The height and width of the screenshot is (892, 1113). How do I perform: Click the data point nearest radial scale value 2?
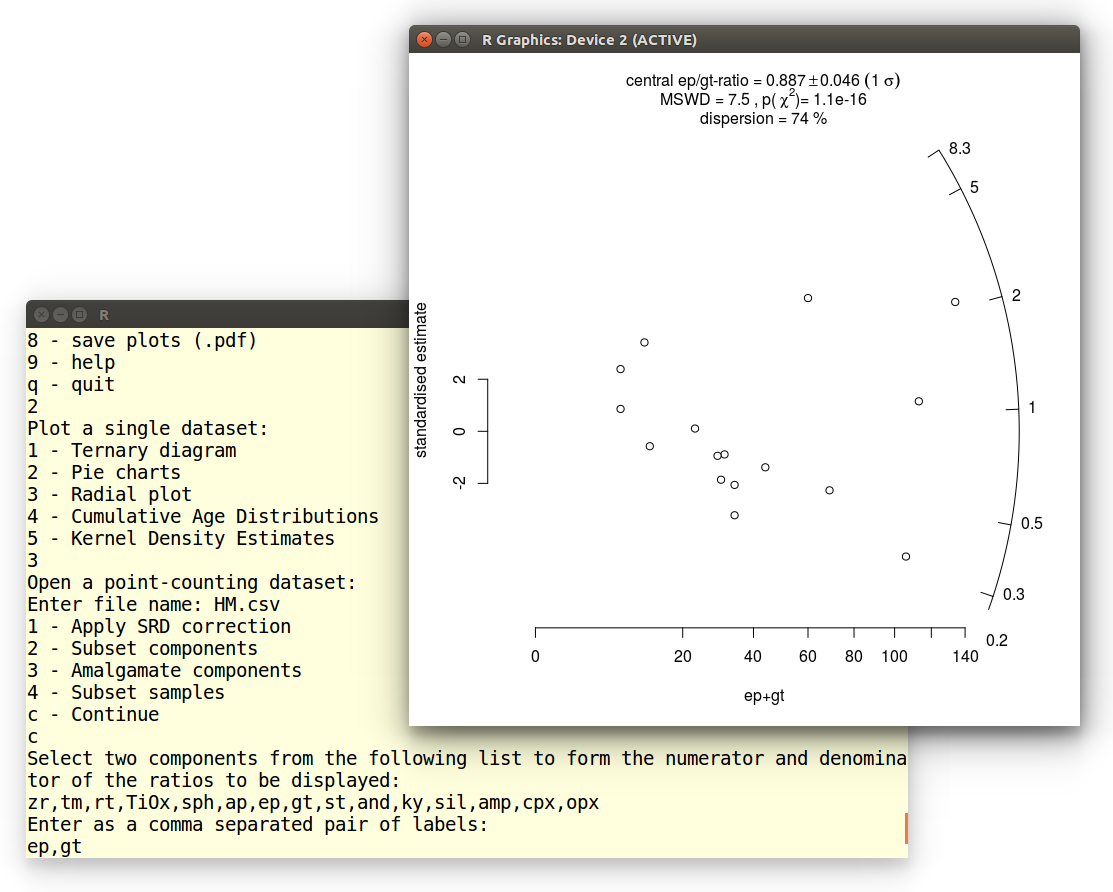click(955, 302)
